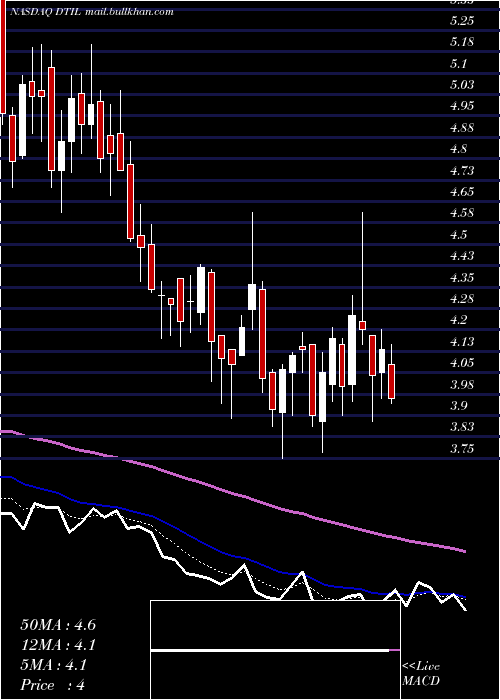Click inside the MACD indicator box
Image resolution: width=500 pixels, height=700 pixels.
pyautogui.click(x=275, y=650)
